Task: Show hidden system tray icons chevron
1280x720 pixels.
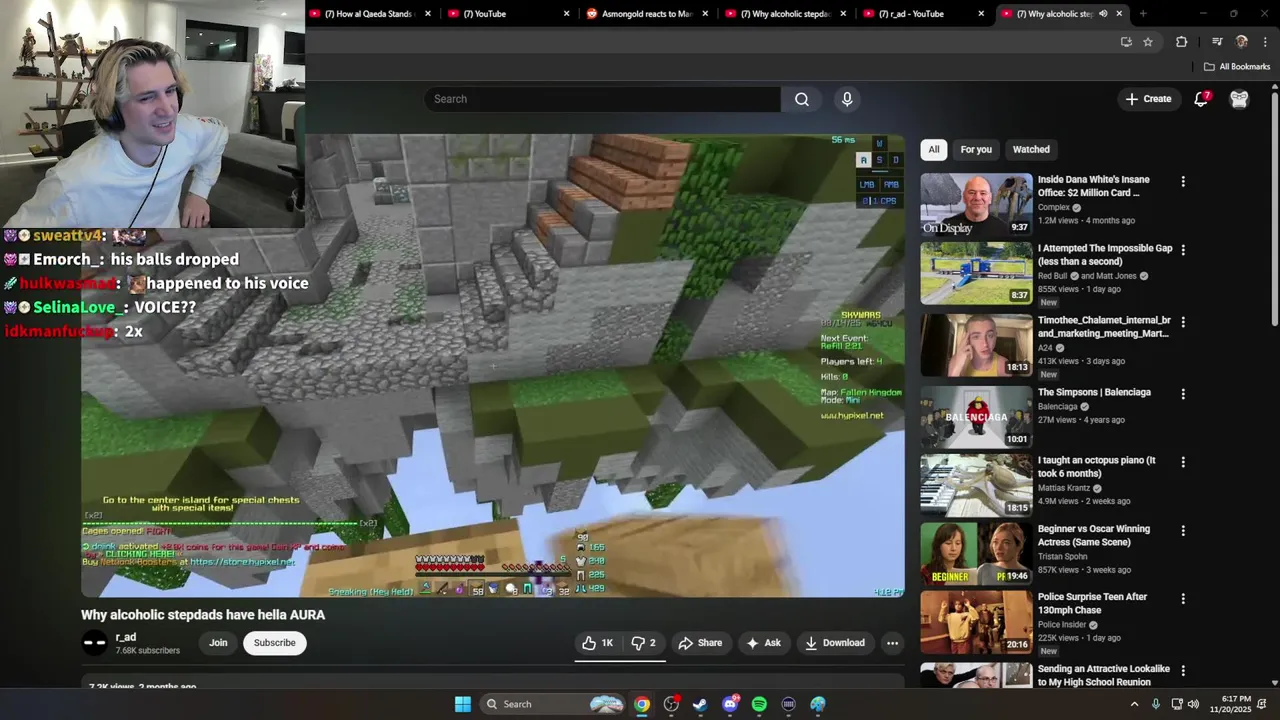Action: click(x=1134, y=704)
